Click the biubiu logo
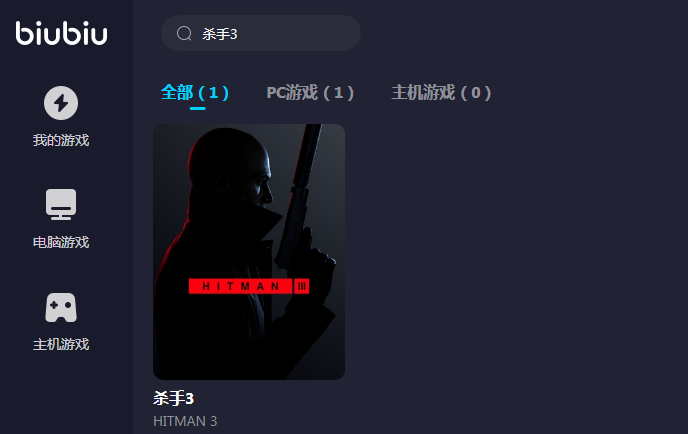Viewport: 688px width, 434px height. 61,33
